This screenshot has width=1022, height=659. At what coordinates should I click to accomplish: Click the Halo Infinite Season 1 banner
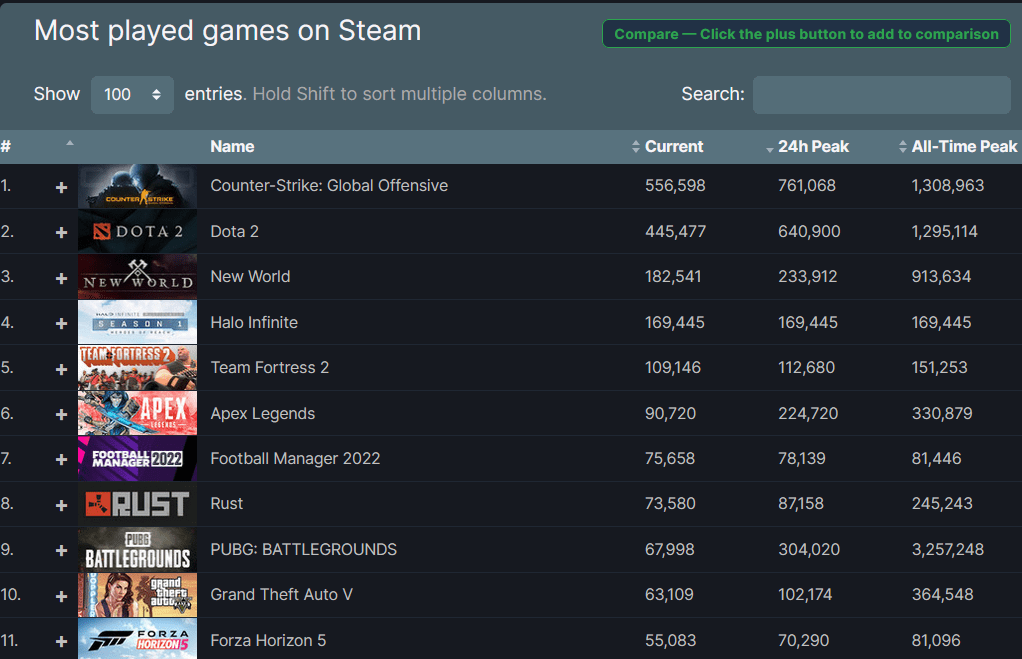(x=137, y=322)
